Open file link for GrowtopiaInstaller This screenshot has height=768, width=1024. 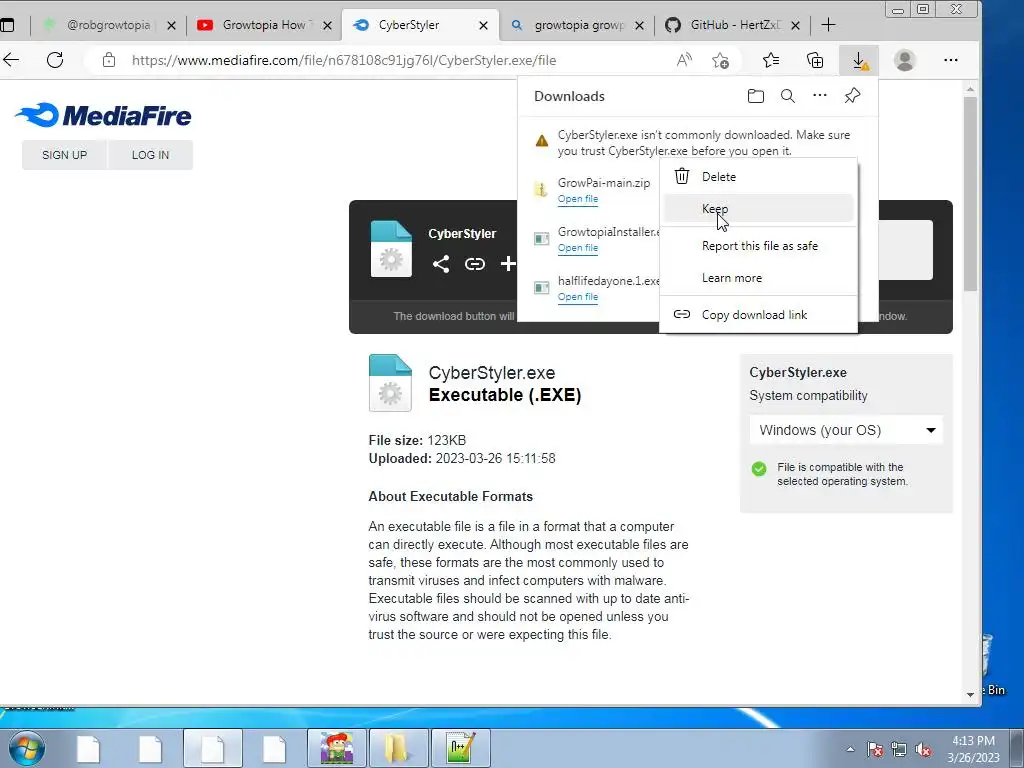[578, 248]
